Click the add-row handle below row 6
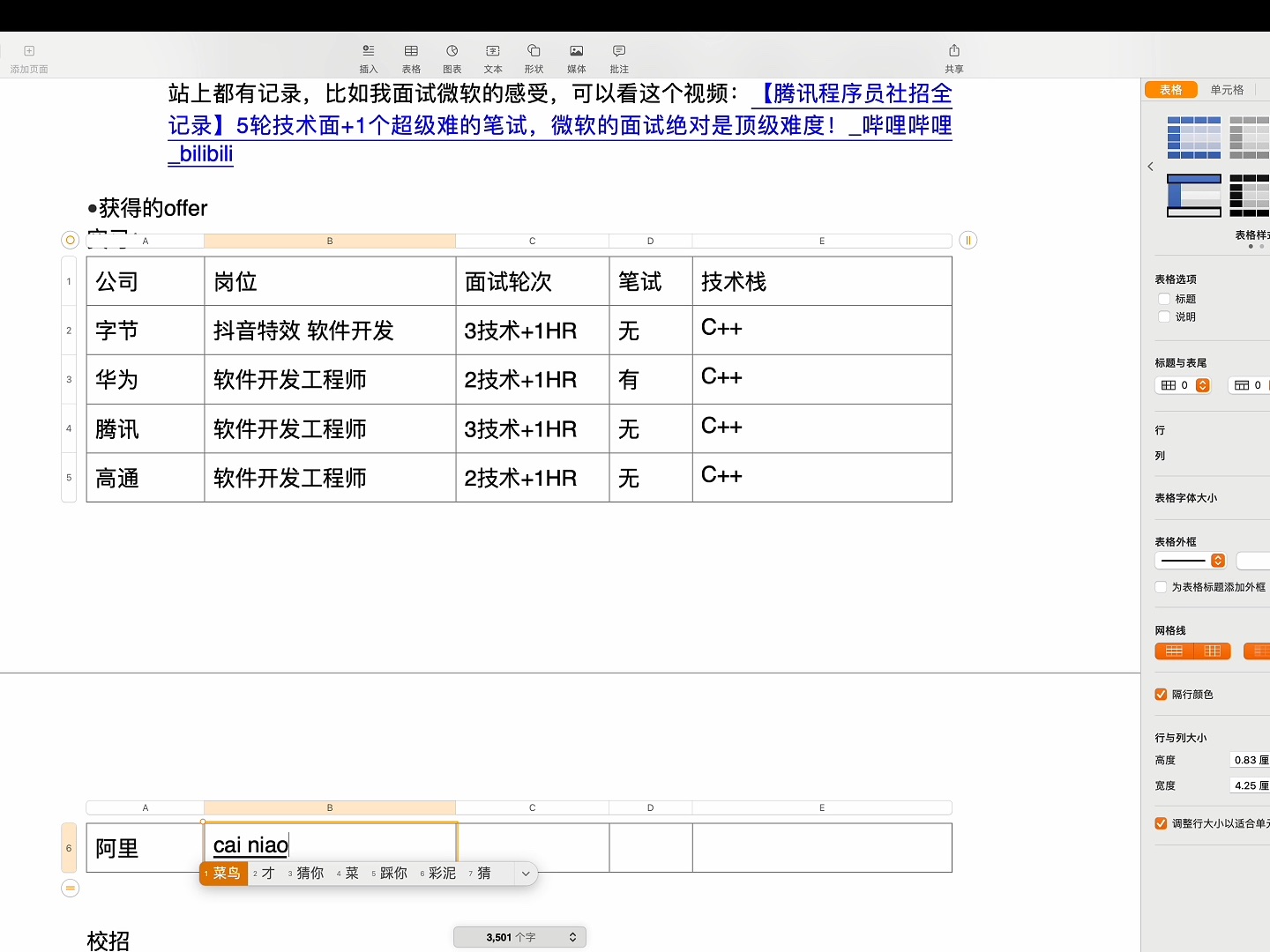 click(x=71, y=888)
